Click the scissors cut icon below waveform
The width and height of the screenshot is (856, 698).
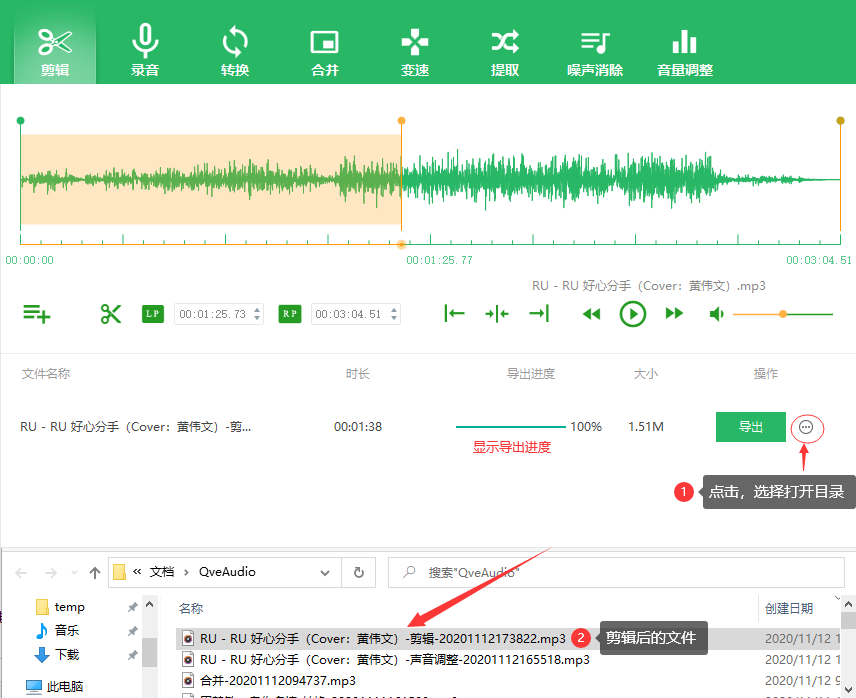point(110,314)
